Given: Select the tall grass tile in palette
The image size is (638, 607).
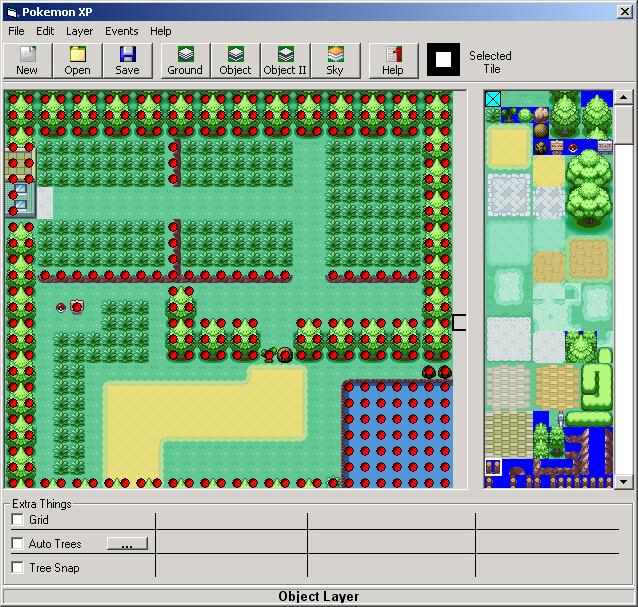Looking at the screenshot, I should pyautogui.click(x=493, y=115).
